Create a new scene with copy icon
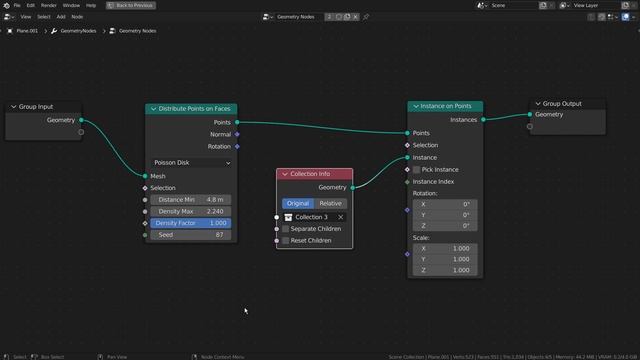The image size is (640, 360). pyautogui.click(x=543, y=5)
